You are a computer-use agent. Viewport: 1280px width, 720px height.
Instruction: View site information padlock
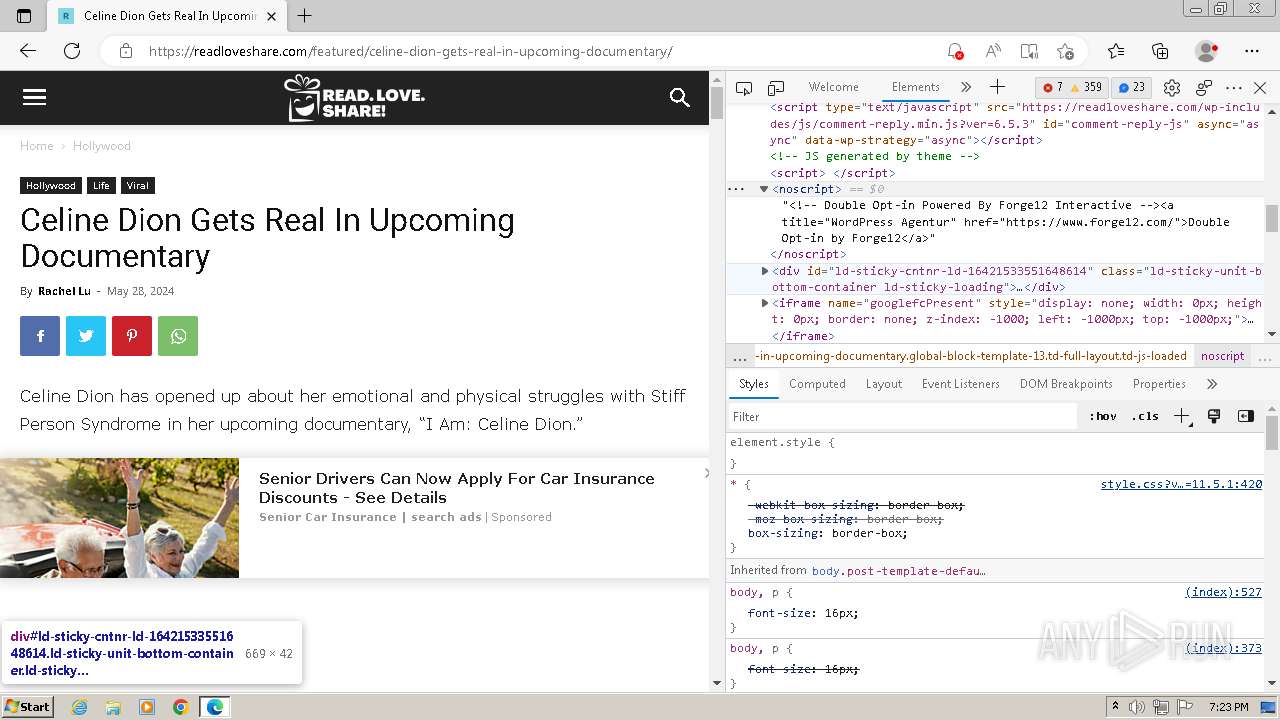pyautogui.click(x=125, y=51)
